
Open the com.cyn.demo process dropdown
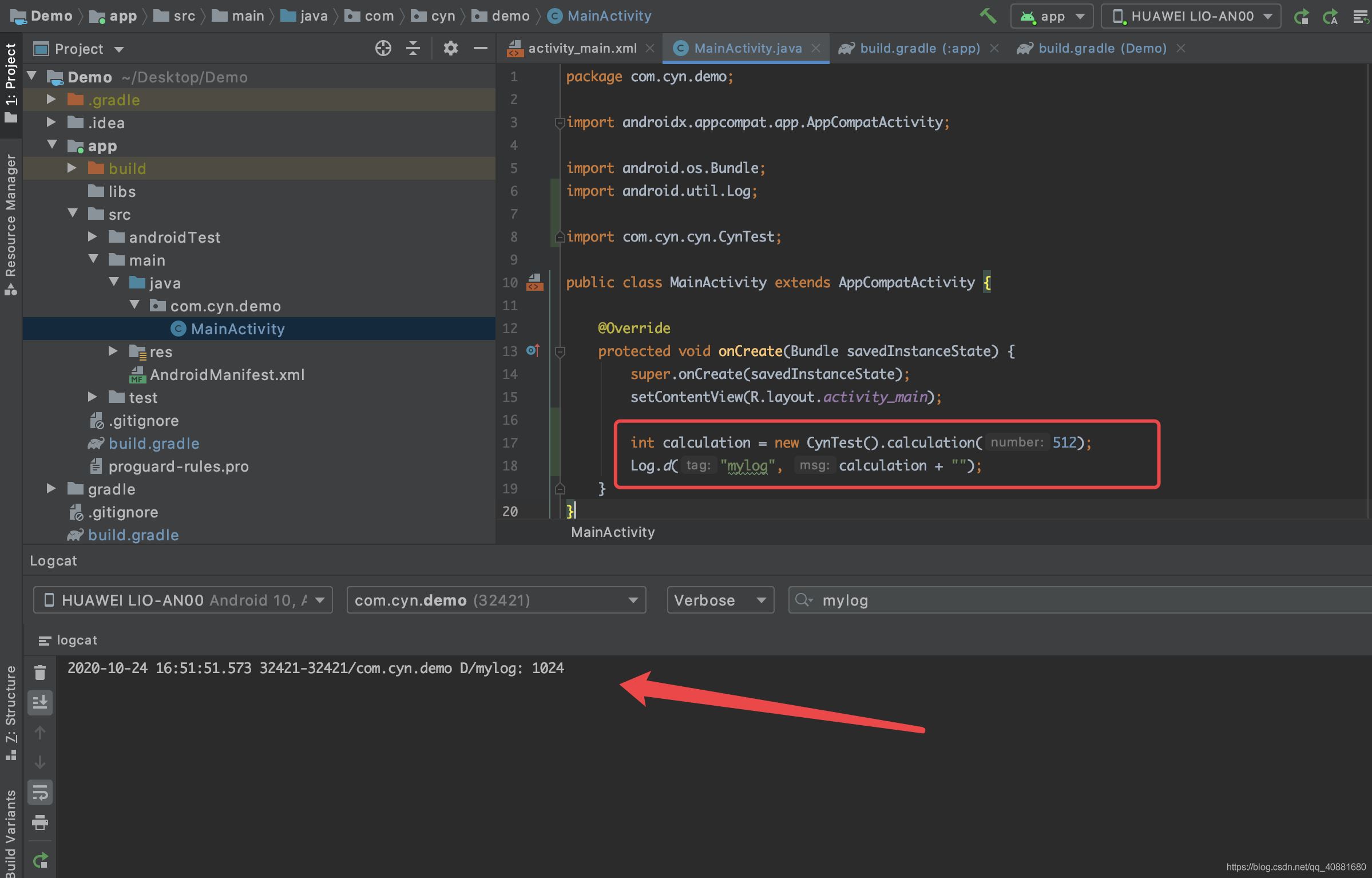[x=495, y=600]
